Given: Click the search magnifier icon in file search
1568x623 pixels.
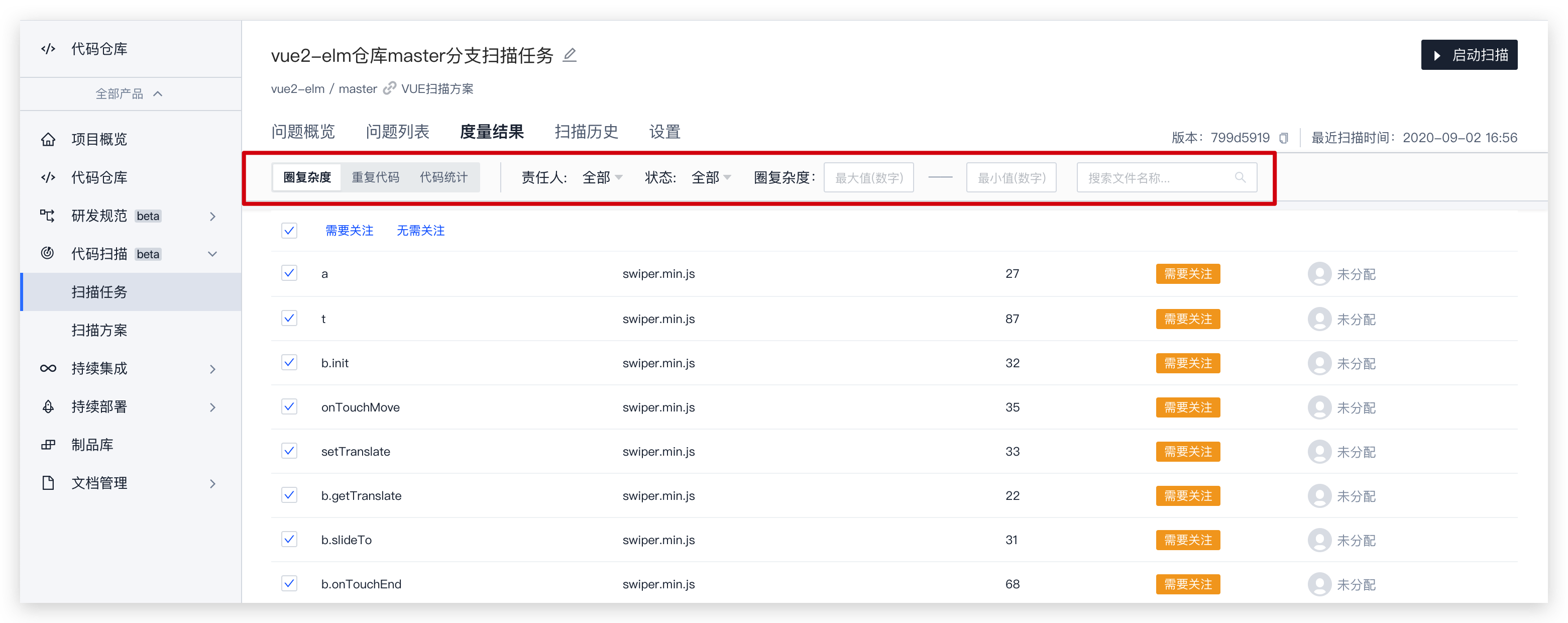Looking at the screenshot, I should 1240,177.
